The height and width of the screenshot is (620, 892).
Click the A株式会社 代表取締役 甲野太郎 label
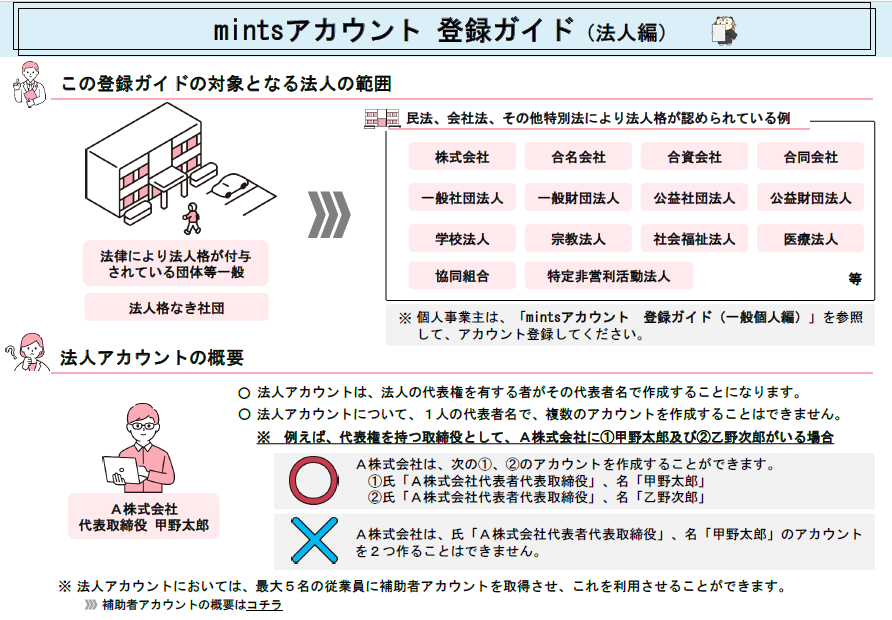coord(143,516)
